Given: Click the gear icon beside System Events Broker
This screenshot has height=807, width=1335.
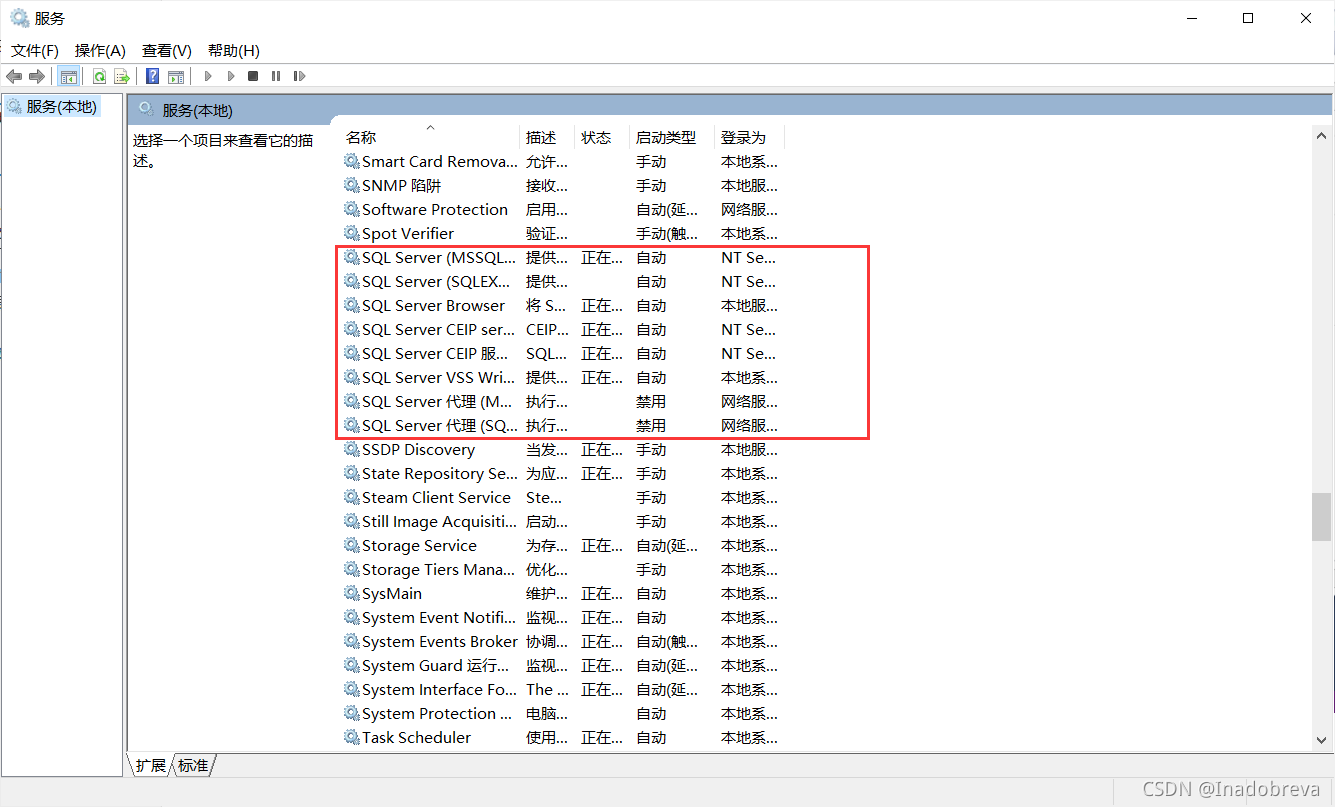Looking at the screenshot, I should click(x=351, y=641).
